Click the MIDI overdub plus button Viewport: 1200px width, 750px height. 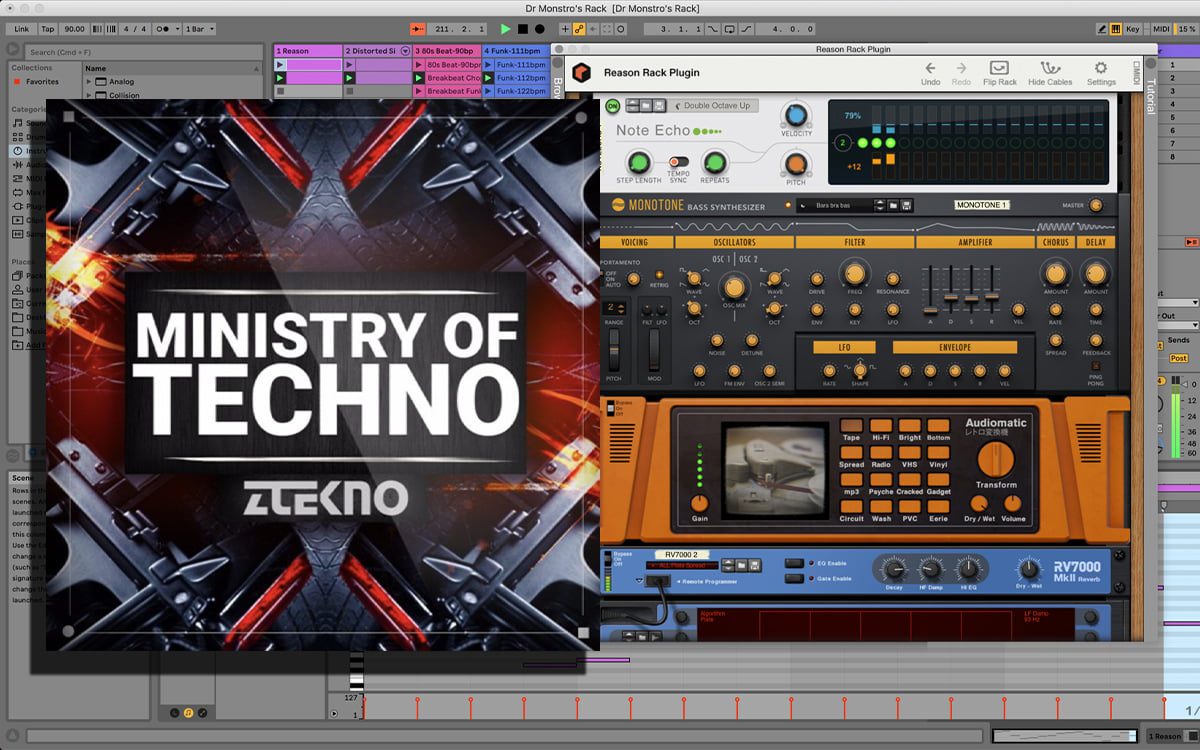565,29
